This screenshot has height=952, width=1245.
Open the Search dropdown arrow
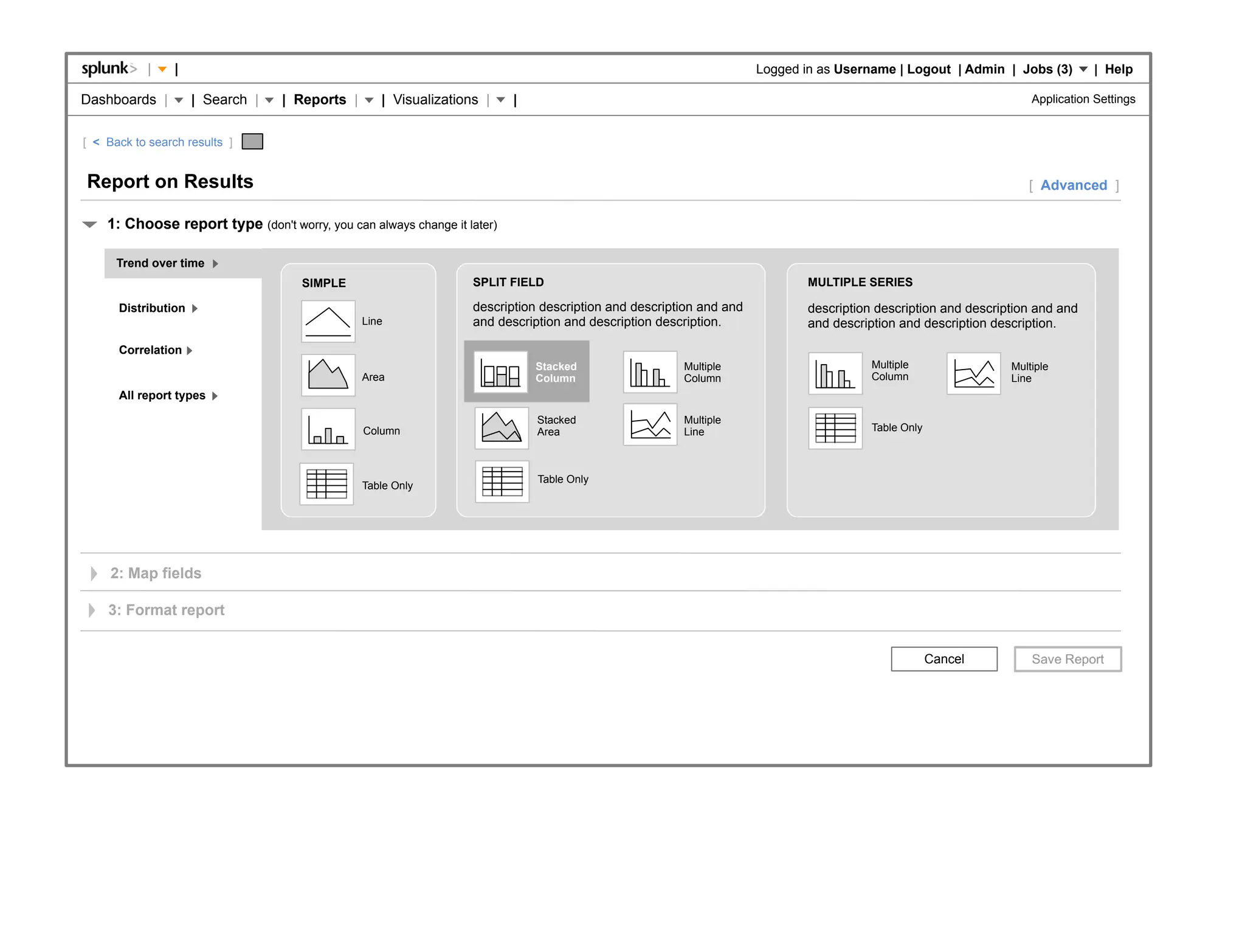pos(269,100)
